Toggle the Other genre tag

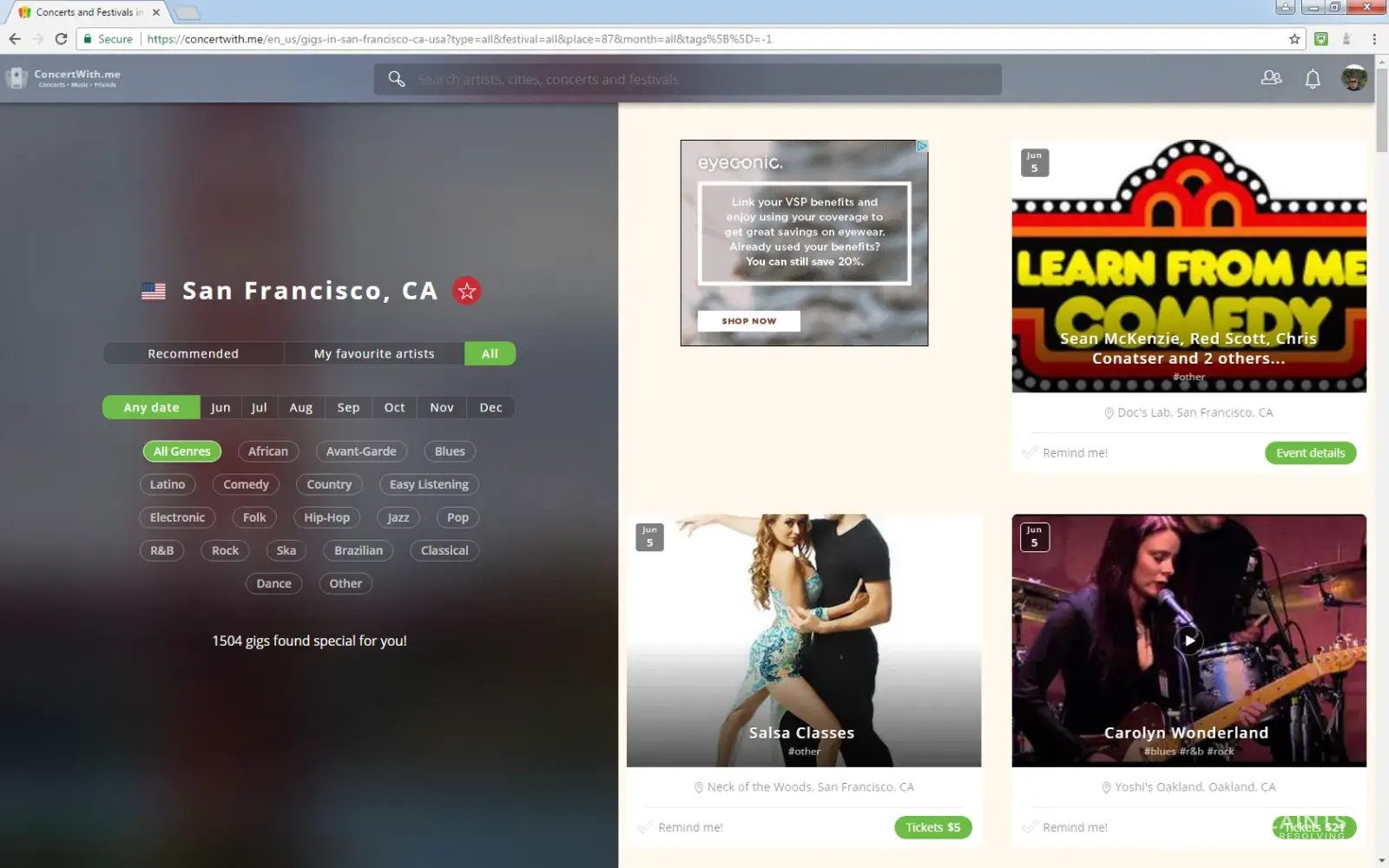(346, 583)
